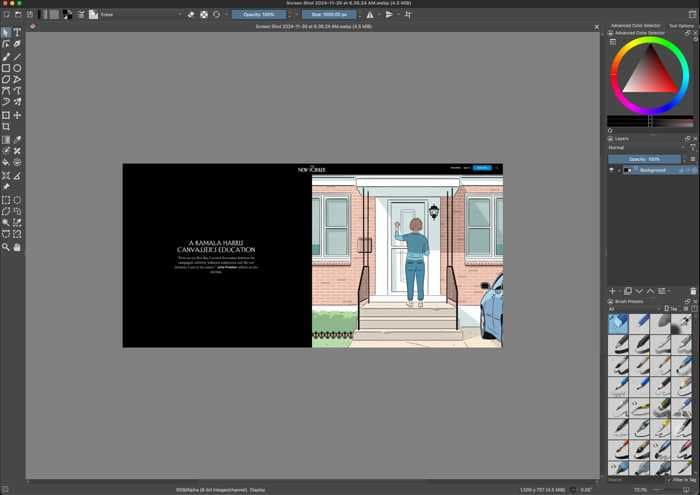Select the Ellipse shape tool

click(17, 68)
